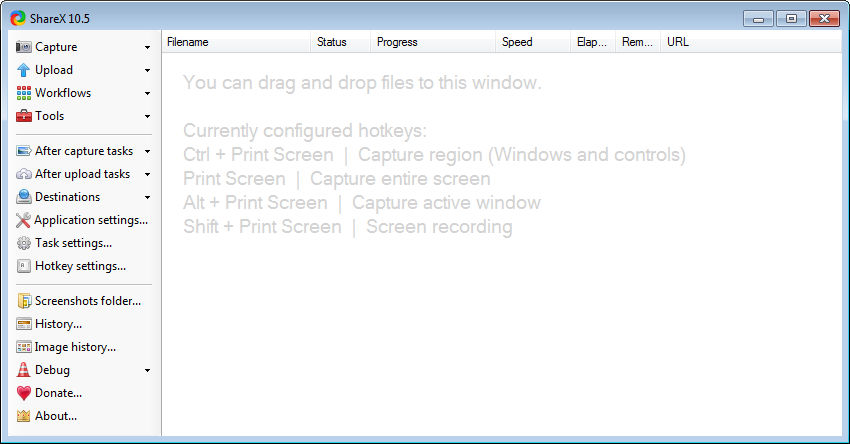850x444 pixels.
Task: Open About... text
Action: 56,416
